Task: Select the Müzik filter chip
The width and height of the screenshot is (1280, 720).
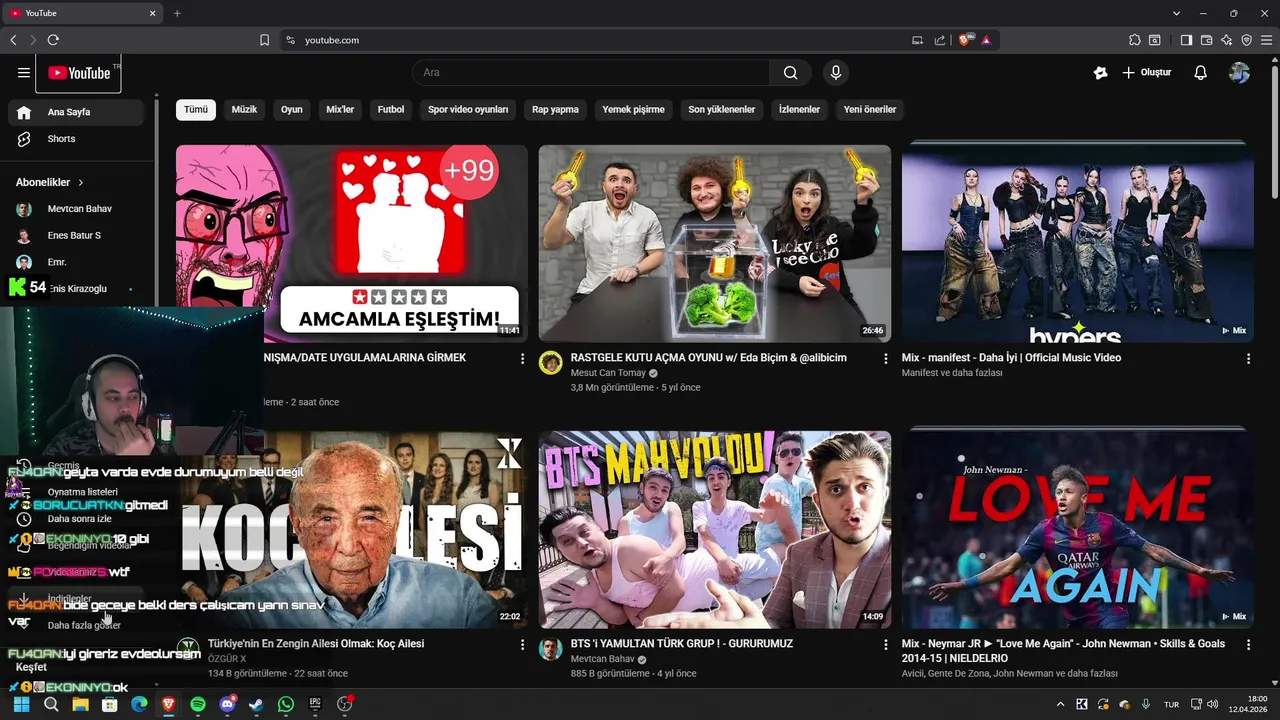Action: 245,110
